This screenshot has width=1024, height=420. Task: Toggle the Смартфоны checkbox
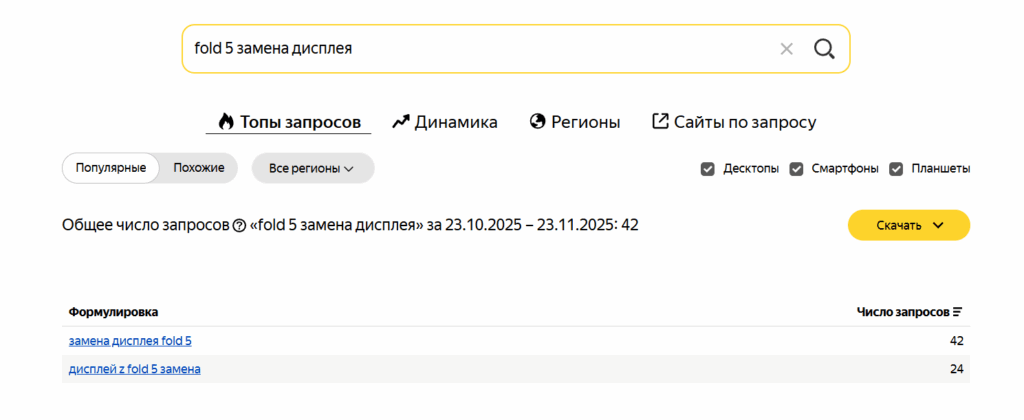pos(797,169)
